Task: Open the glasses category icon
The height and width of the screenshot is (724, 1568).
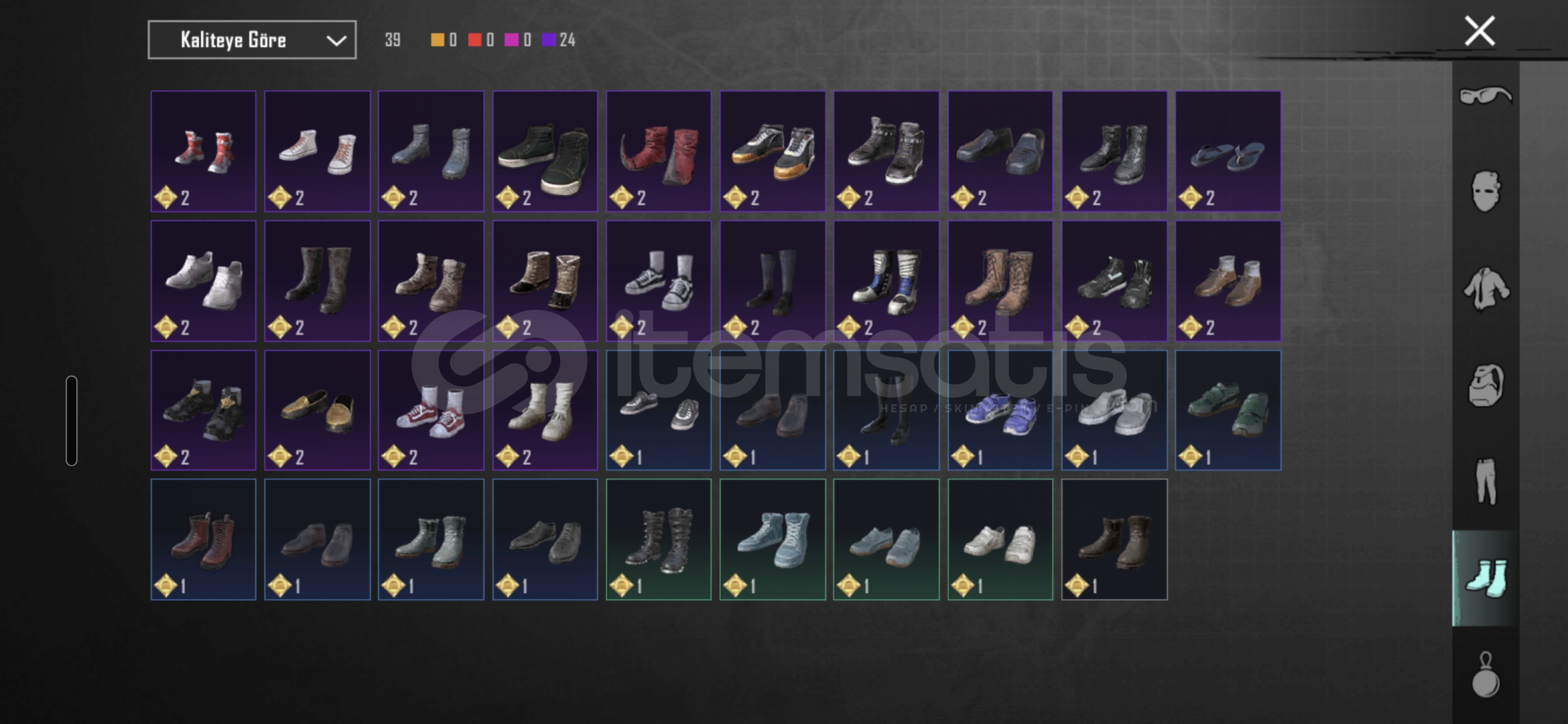Action: (x=1486, y=96)
